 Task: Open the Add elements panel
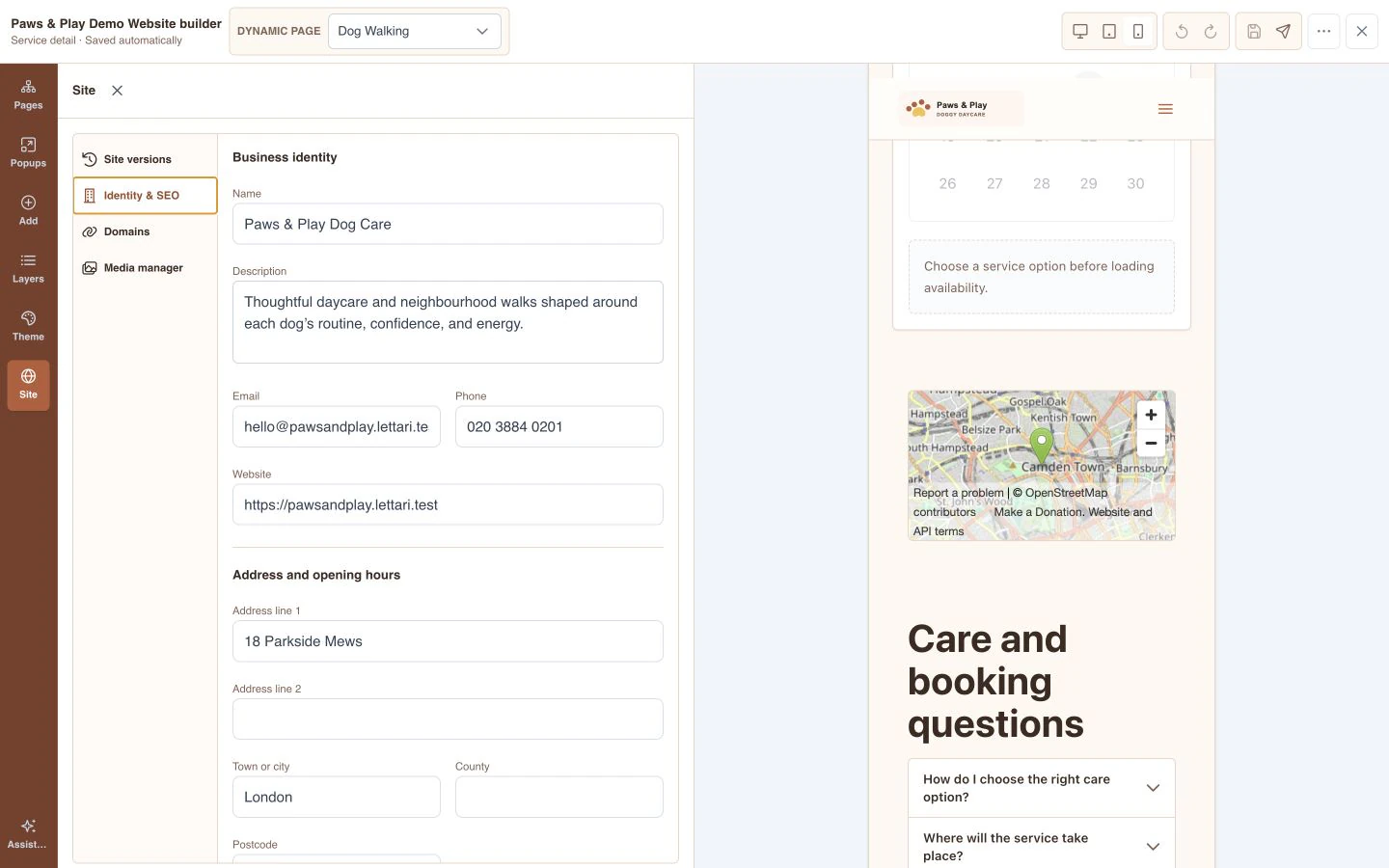point(28,210)
